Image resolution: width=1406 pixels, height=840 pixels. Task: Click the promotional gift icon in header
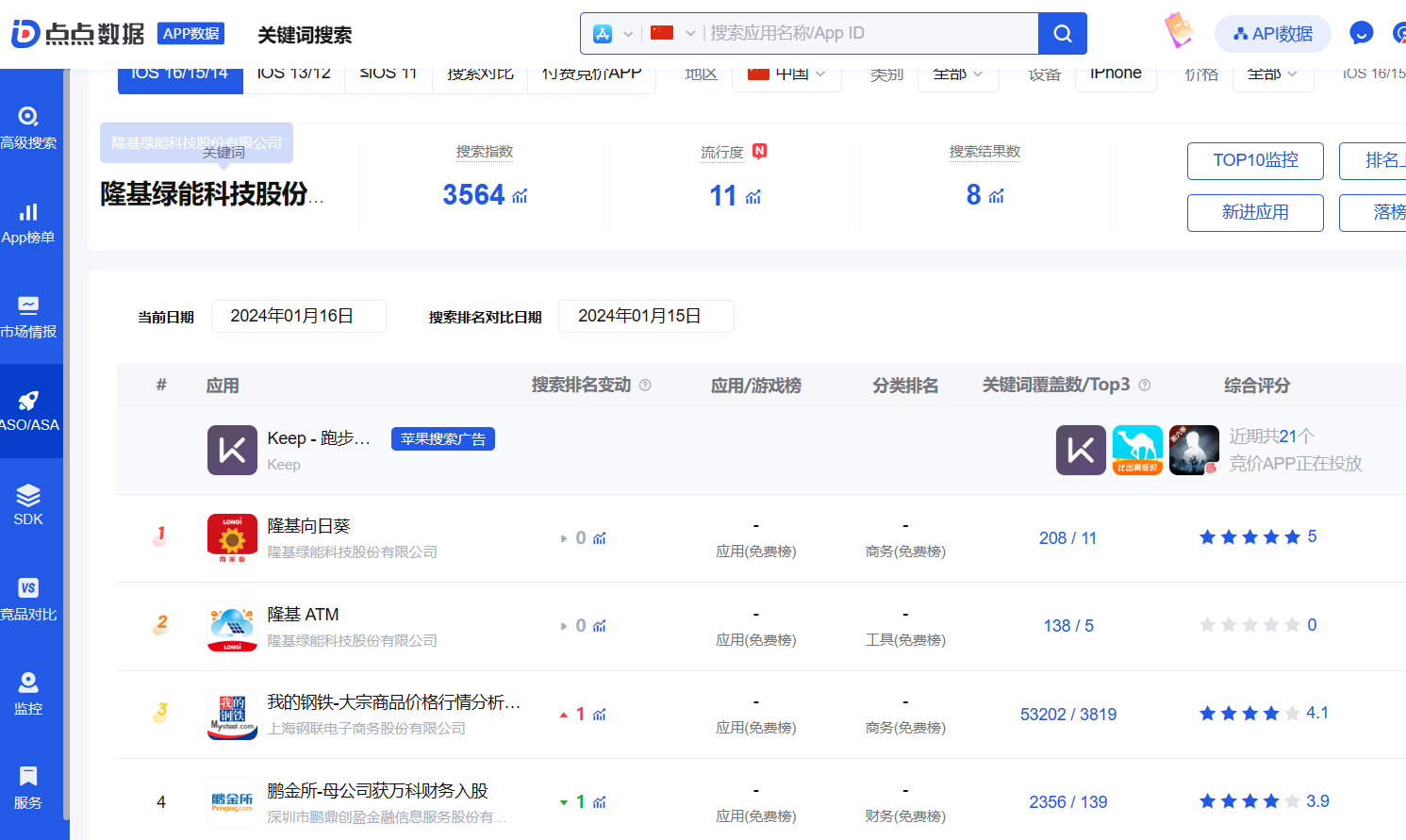pos(1179,30)
